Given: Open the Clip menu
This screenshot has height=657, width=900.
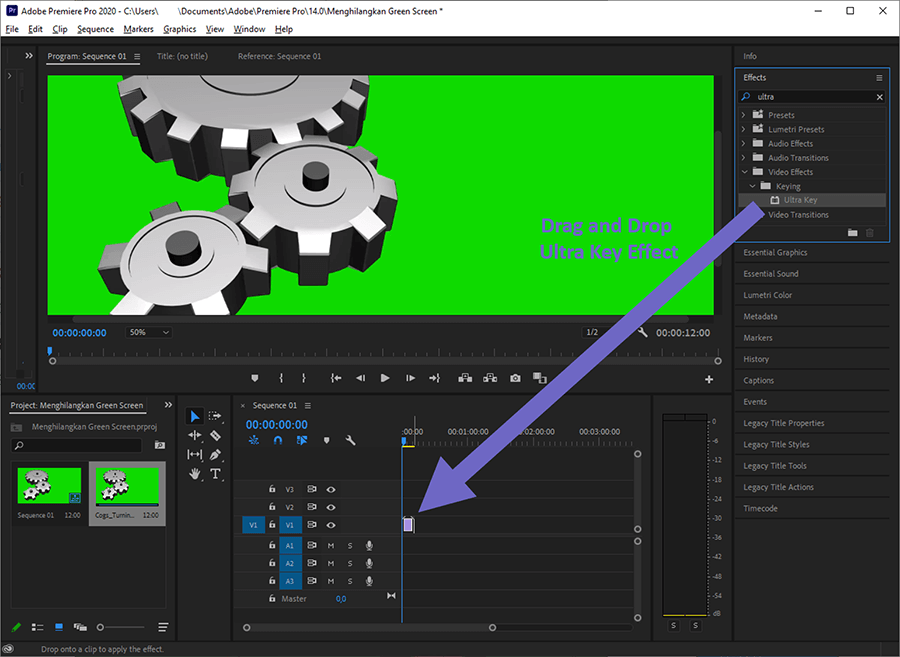Looking at the screenshot, I should coord(60,29).
